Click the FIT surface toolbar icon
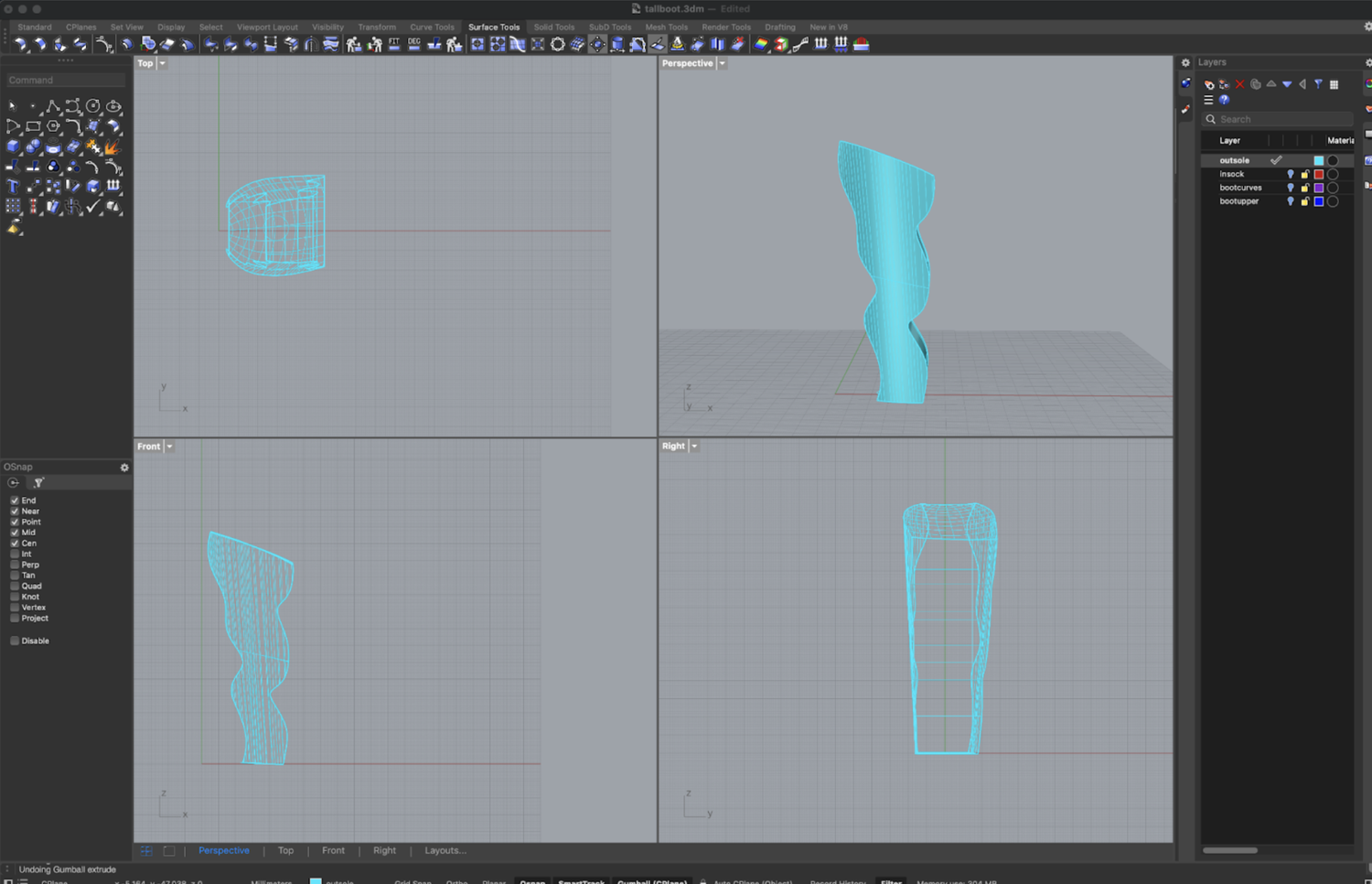The width and height of the screenshot is (1372, 884). [394, 44]
